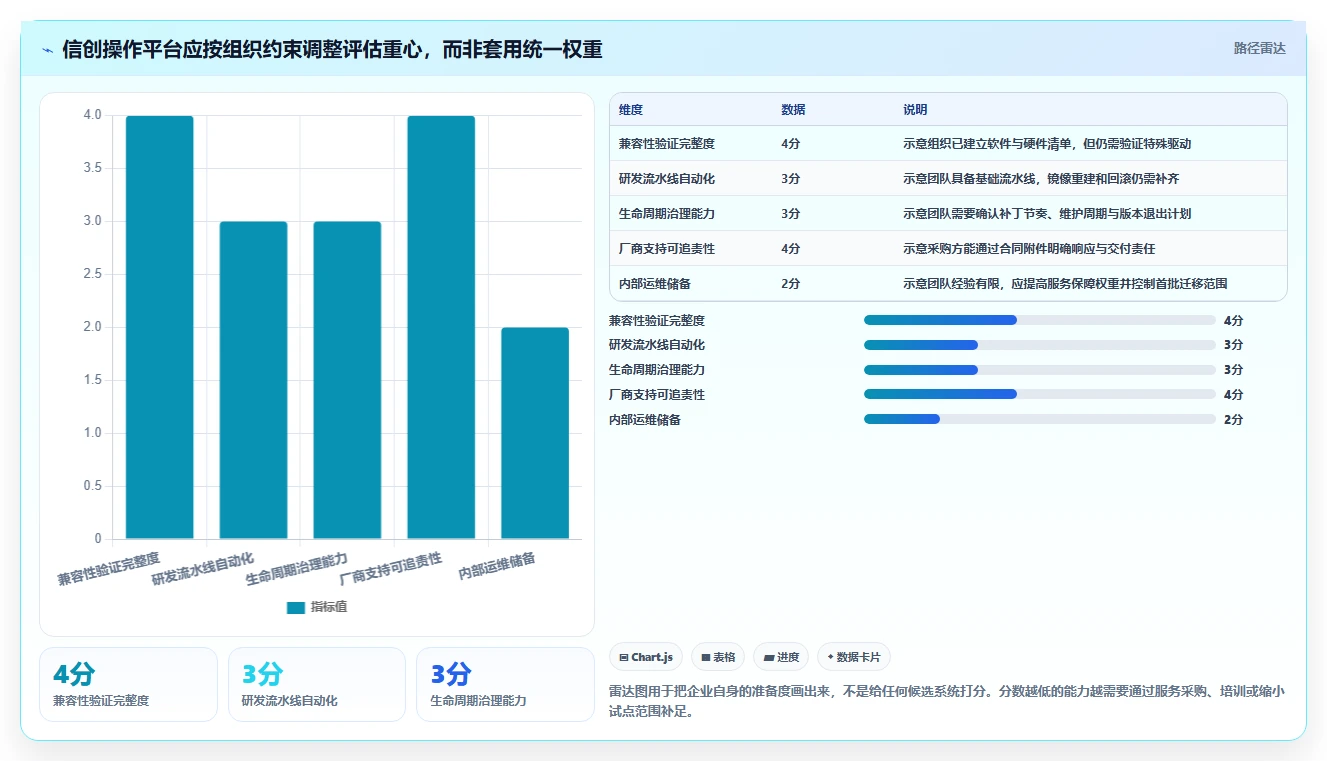
Task: Click the 兼容性验证完整度 progress bar
Action: tap(1040, 320)
